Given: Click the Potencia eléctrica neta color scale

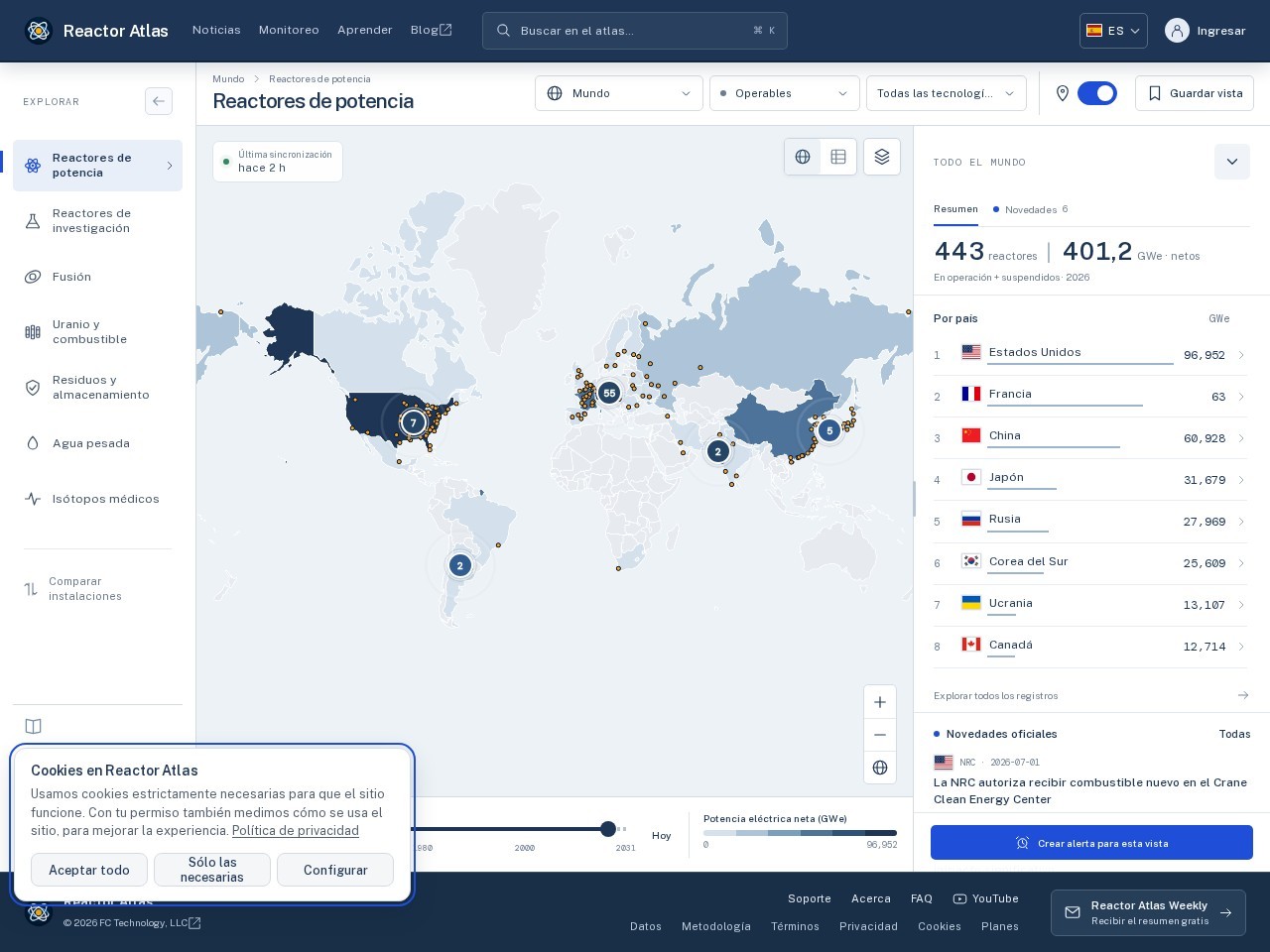Looking at the screenshot, I should (800, 833).
